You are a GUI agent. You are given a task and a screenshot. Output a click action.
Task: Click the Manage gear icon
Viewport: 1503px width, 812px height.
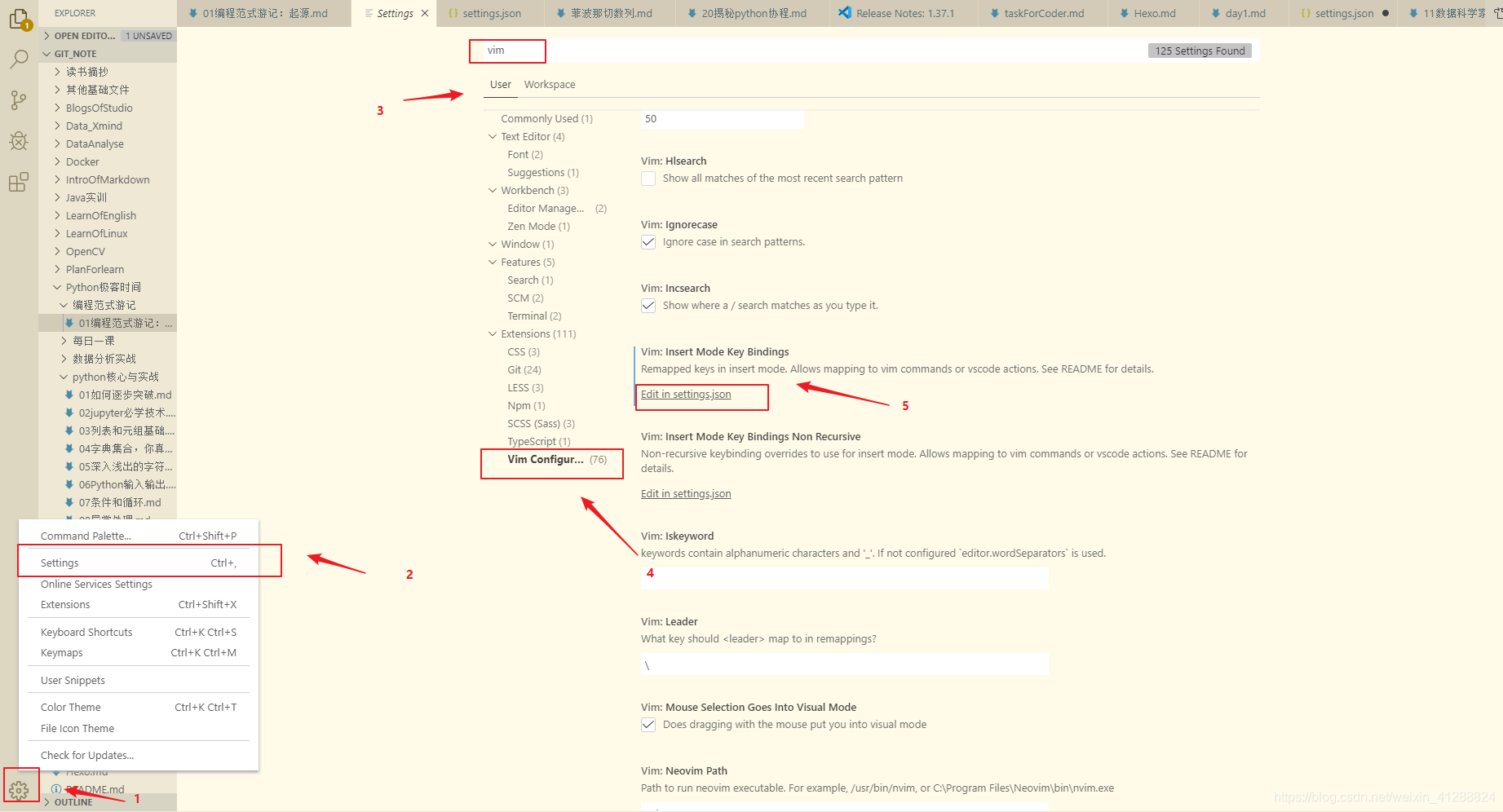pyautogui.click(x=19, y=790)
